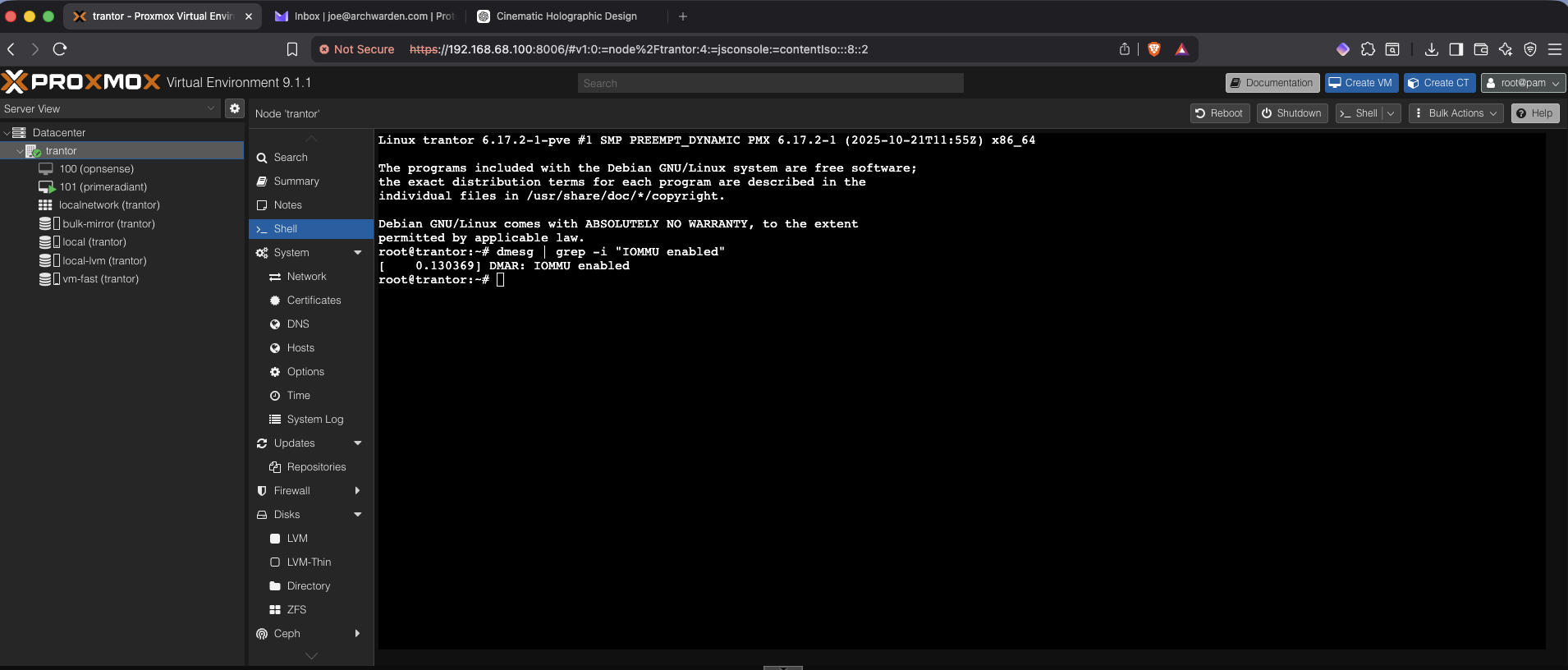Open the share icon in the address bar
The image size is (1568, 670).
coord(1125,49)
